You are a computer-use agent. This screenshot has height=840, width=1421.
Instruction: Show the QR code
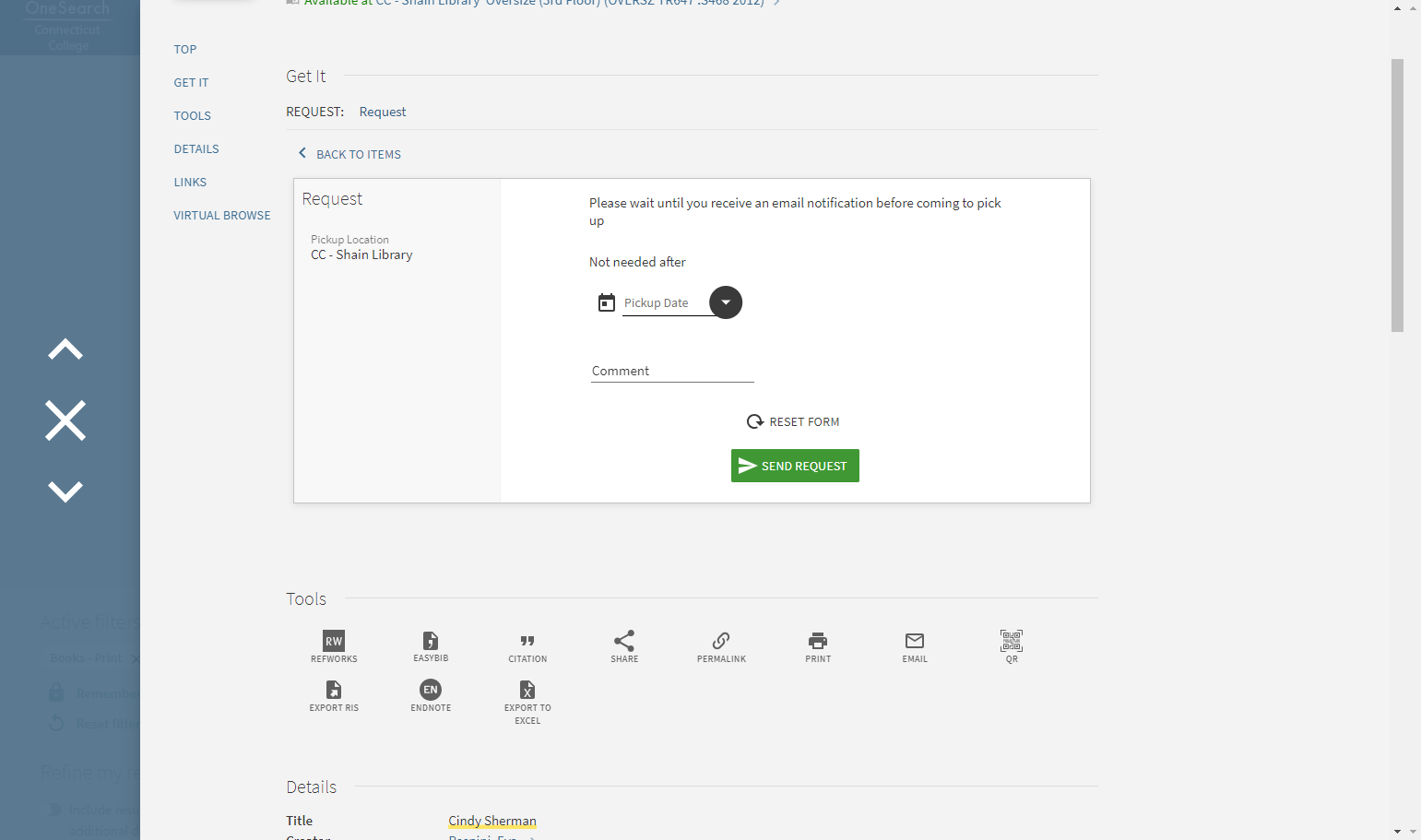1012,646
